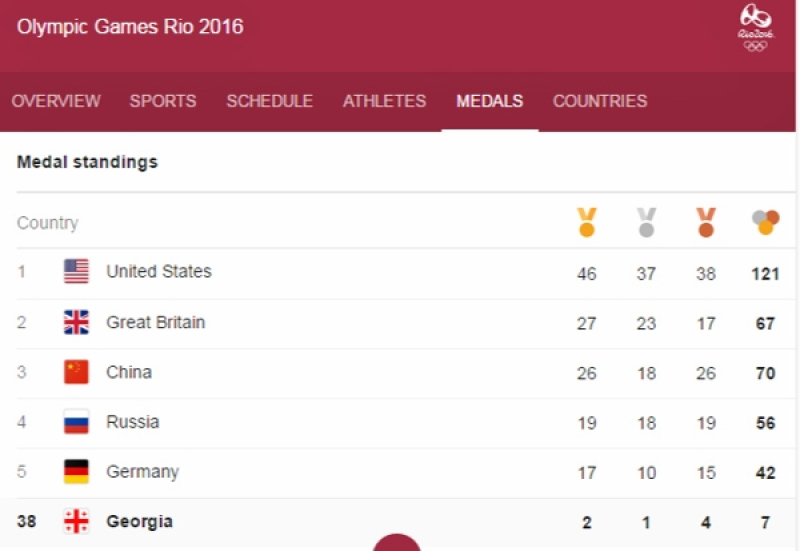Click the total medals column icon
This screenshot has height=551, width=800.
point(765,222)
